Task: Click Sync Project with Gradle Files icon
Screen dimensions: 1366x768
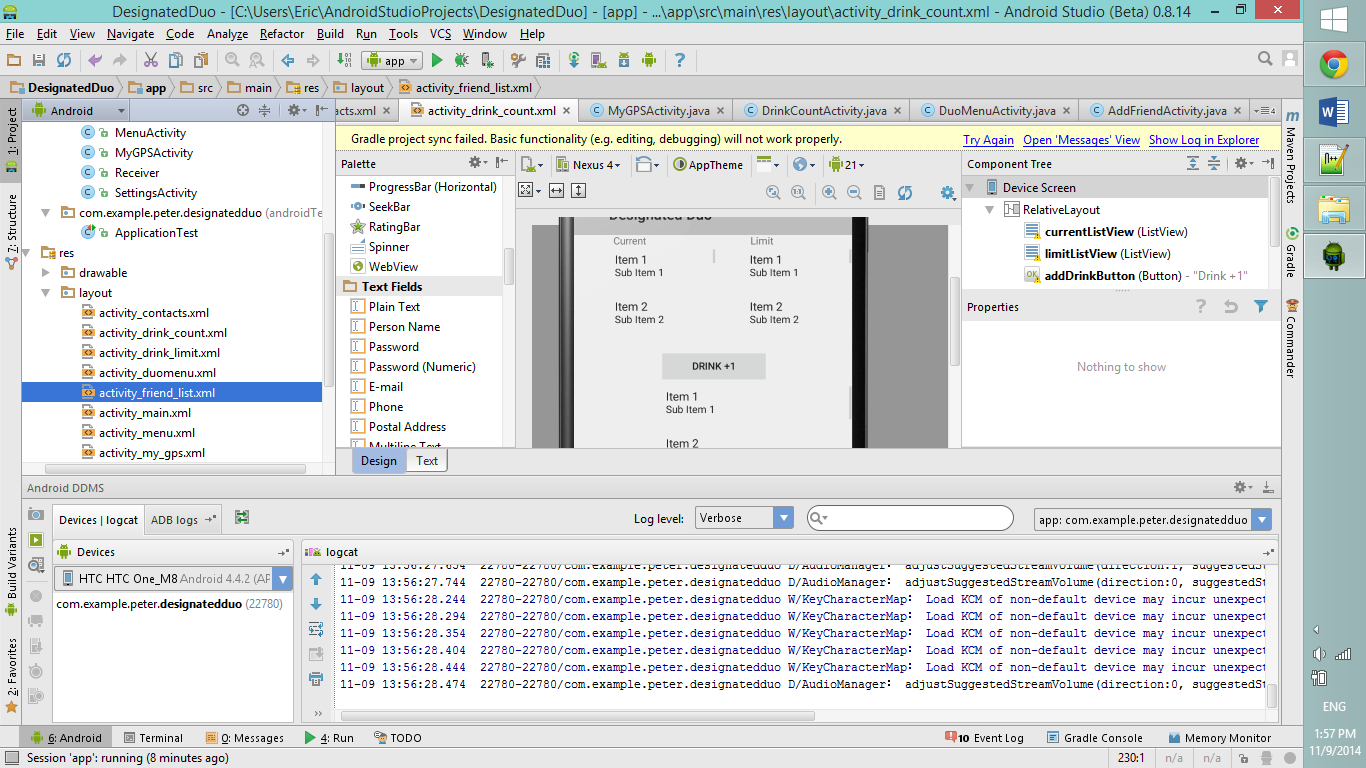Action: click(x=575, y=60)
